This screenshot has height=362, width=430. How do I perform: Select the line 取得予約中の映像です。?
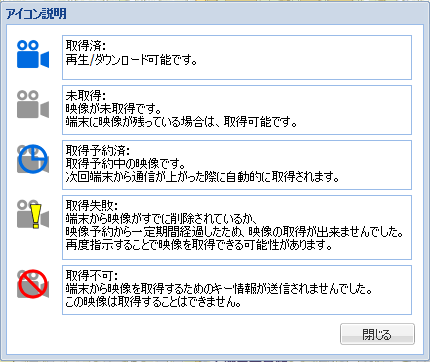126,164
